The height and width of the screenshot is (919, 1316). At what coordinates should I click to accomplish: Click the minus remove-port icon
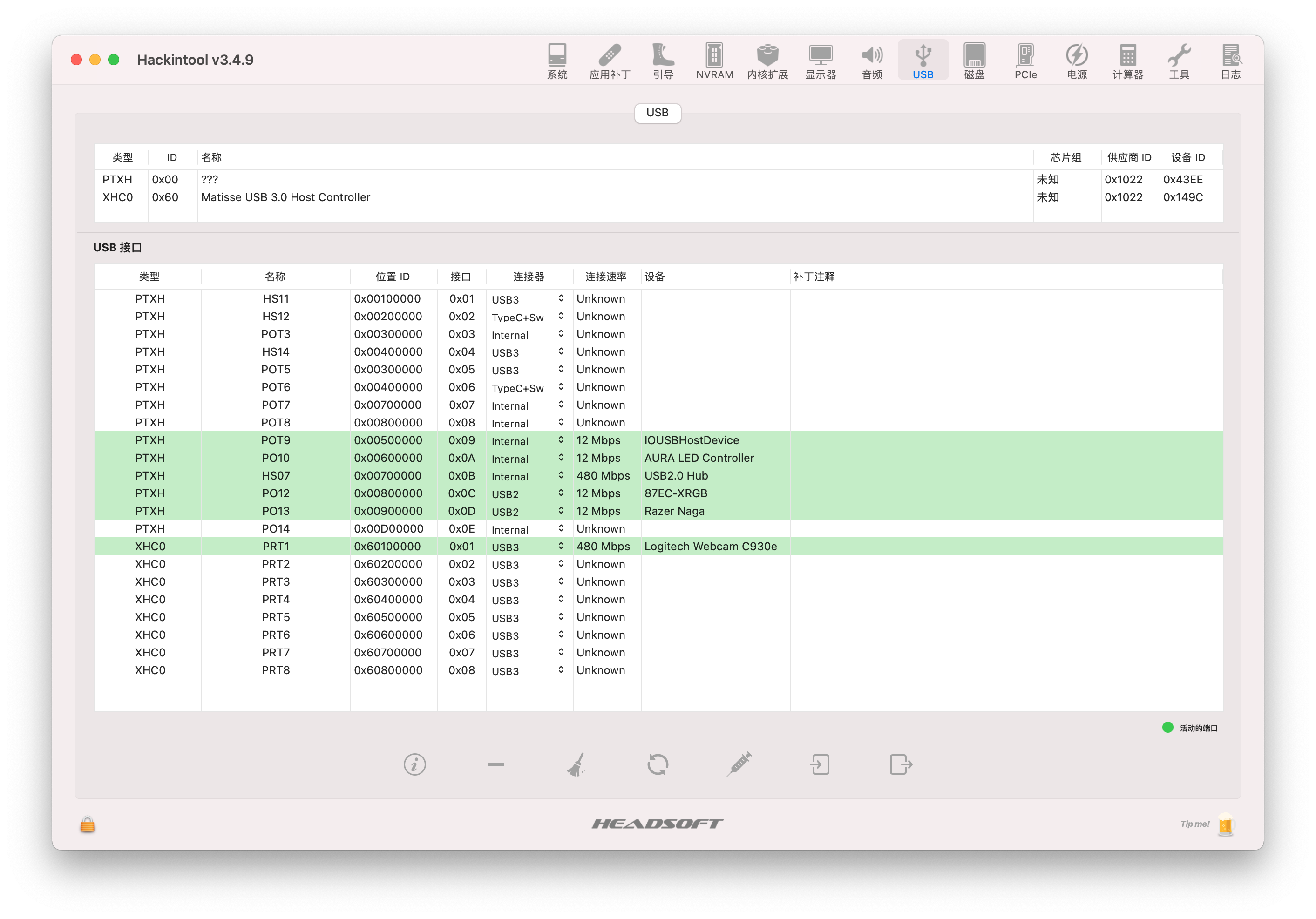coord(496,764)
